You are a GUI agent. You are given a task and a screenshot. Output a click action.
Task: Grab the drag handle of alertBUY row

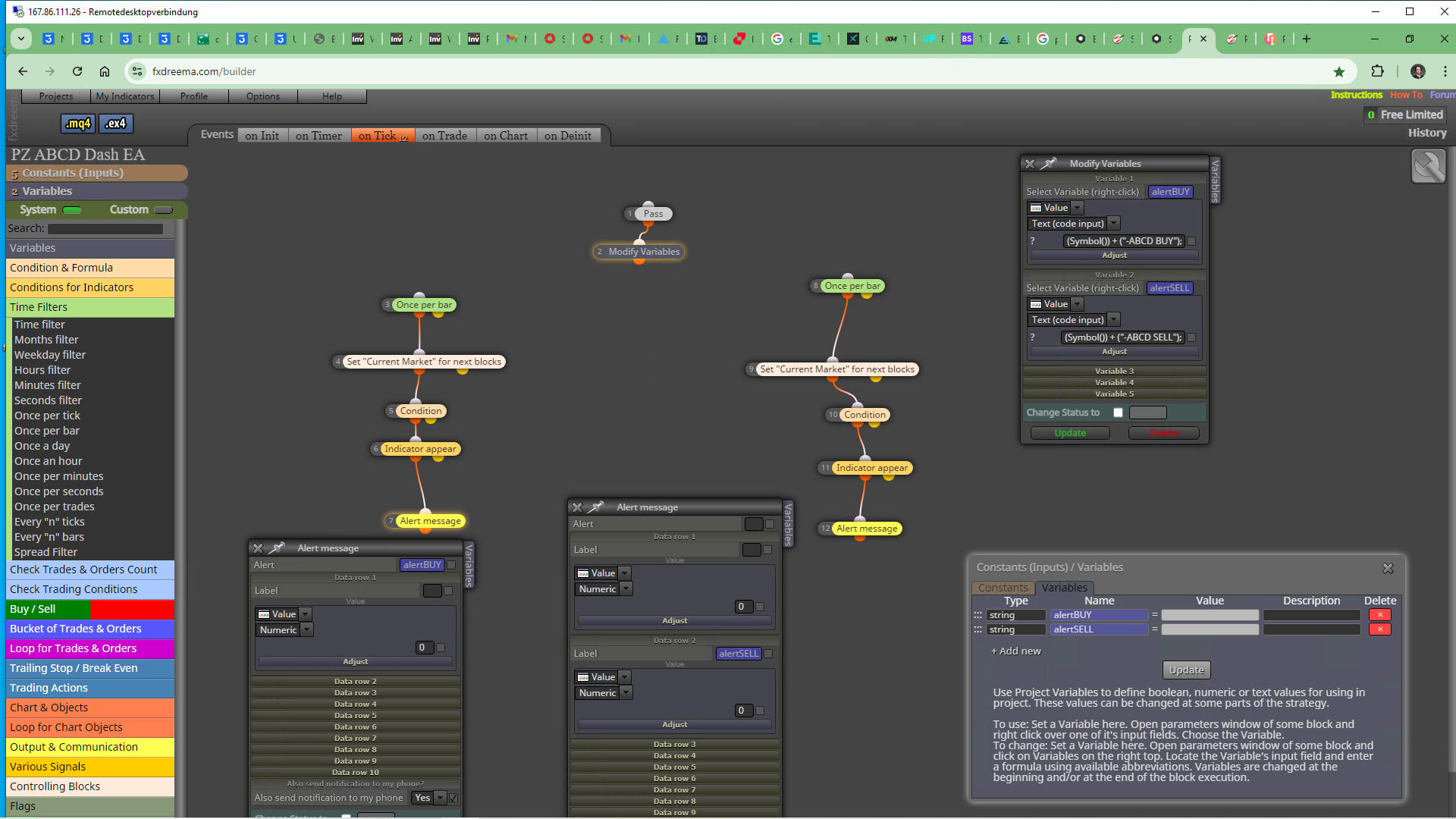click(978, 615)
